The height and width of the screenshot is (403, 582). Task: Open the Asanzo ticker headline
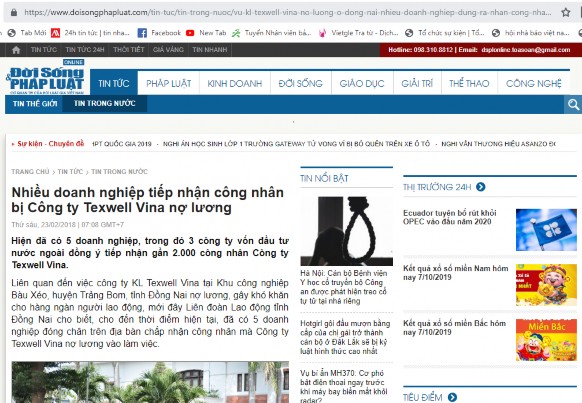click(498, 144)
